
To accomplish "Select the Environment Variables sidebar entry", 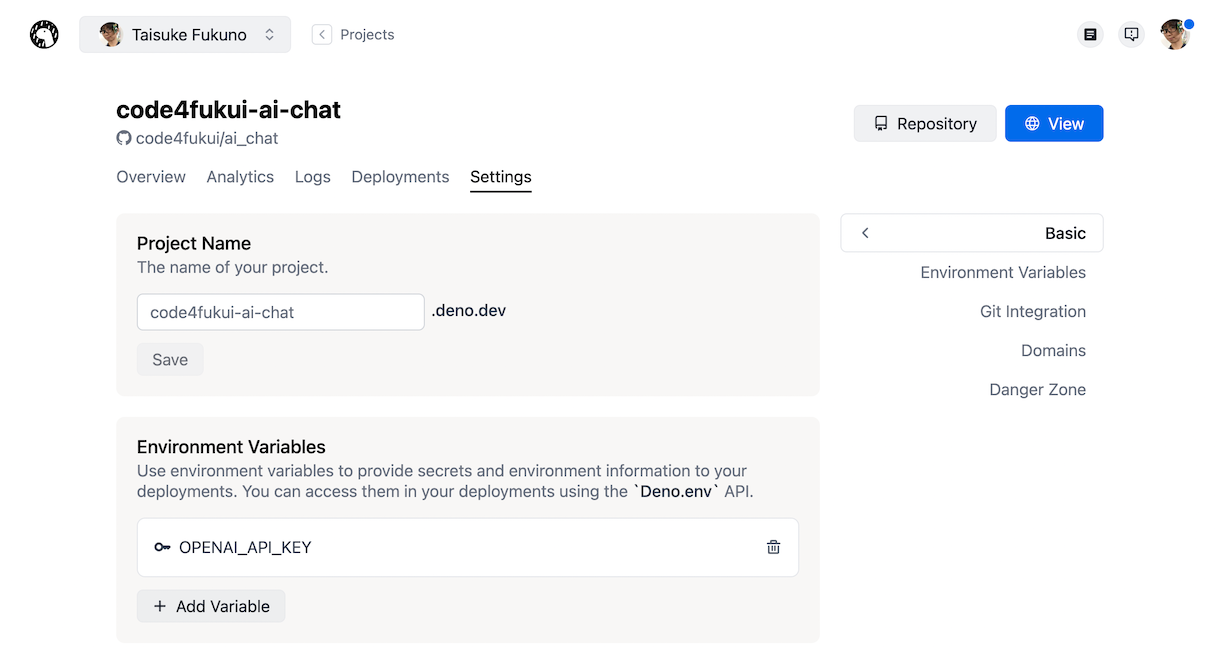I will pyautogui.click(x=1003, y=272).
